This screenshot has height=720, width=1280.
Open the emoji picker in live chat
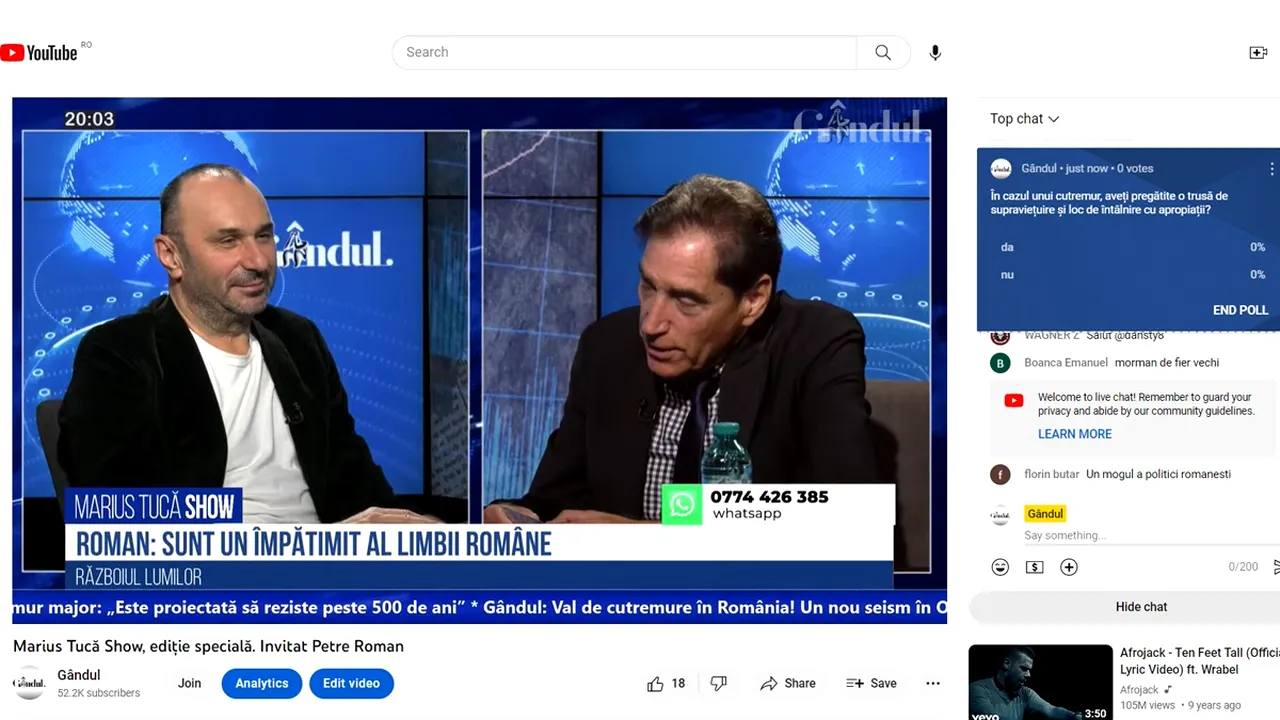1000,567
